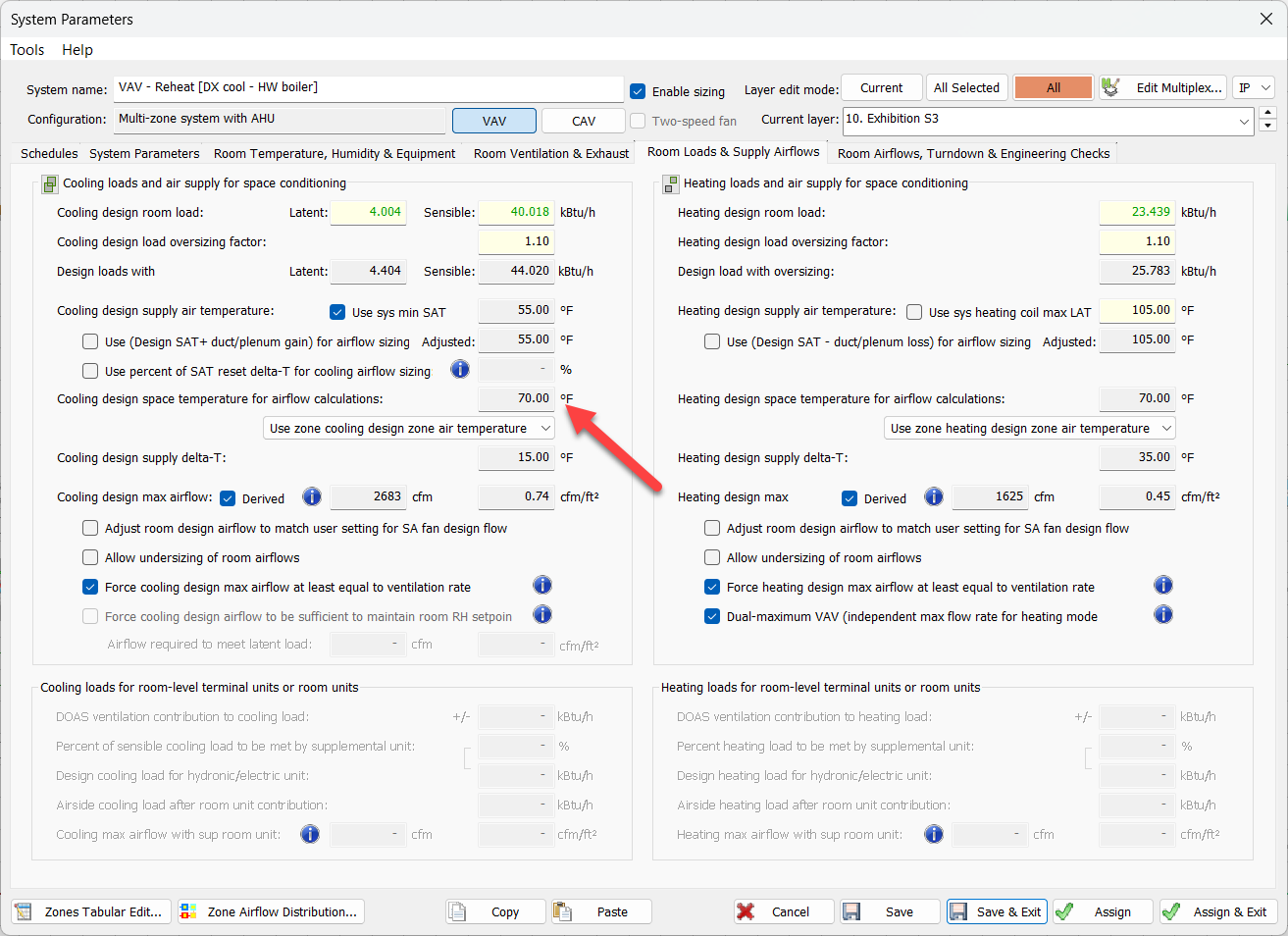Select the orange All layer edit mode

coord(1053,87)
